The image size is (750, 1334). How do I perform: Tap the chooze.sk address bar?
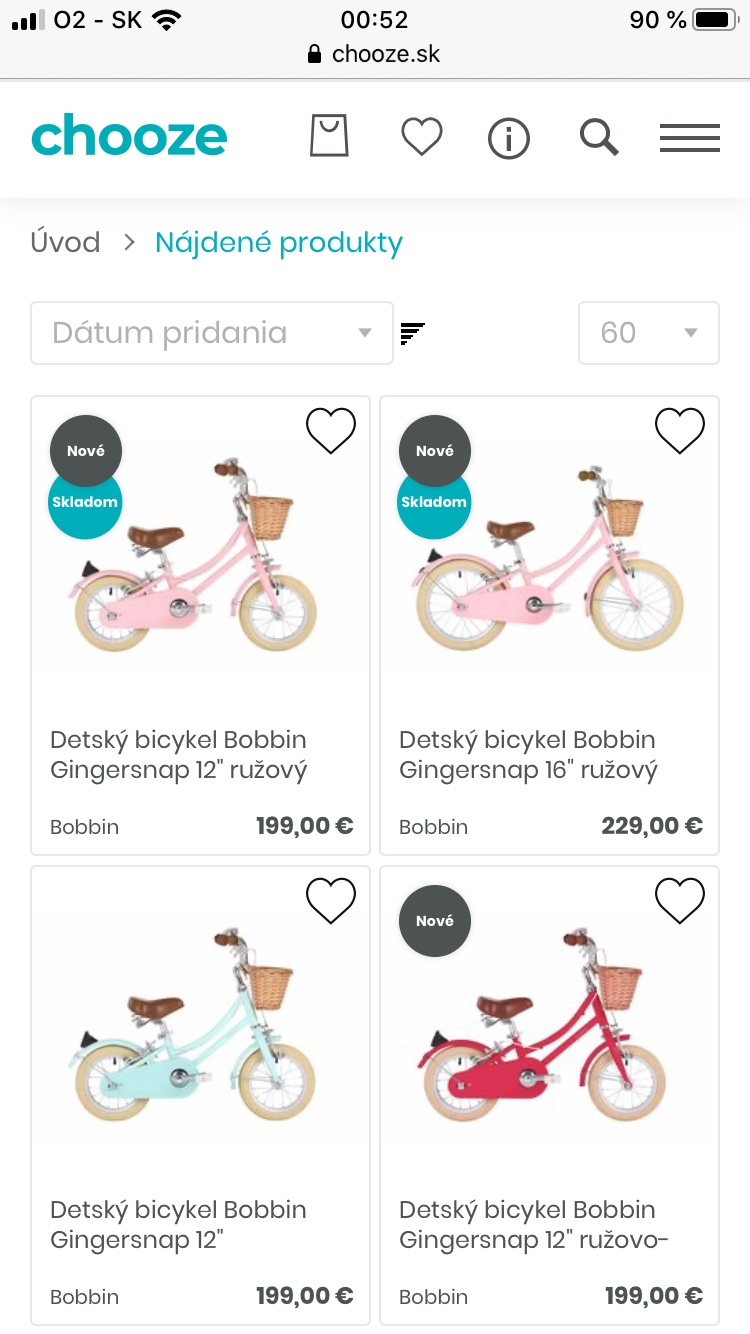375,53
